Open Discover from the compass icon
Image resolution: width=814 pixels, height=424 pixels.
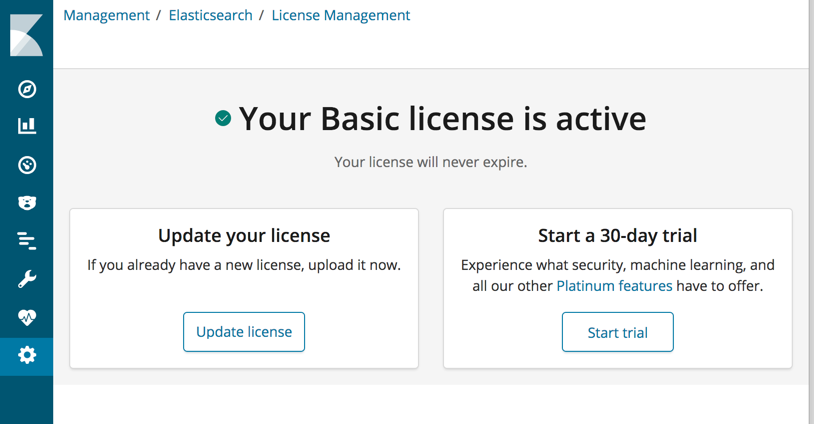point(27,89)
